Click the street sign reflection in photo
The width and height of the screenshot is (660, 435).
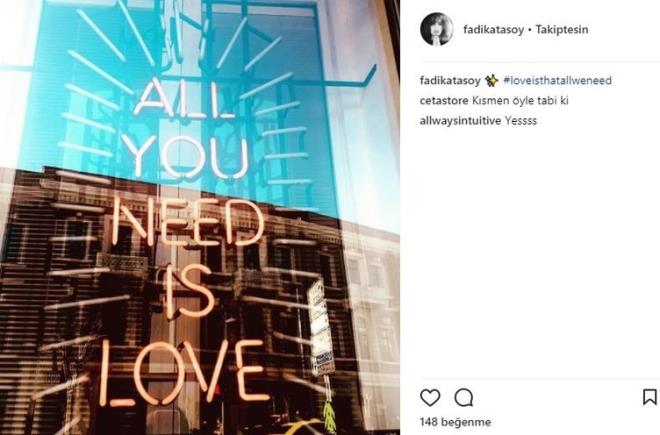coord(321,328)
